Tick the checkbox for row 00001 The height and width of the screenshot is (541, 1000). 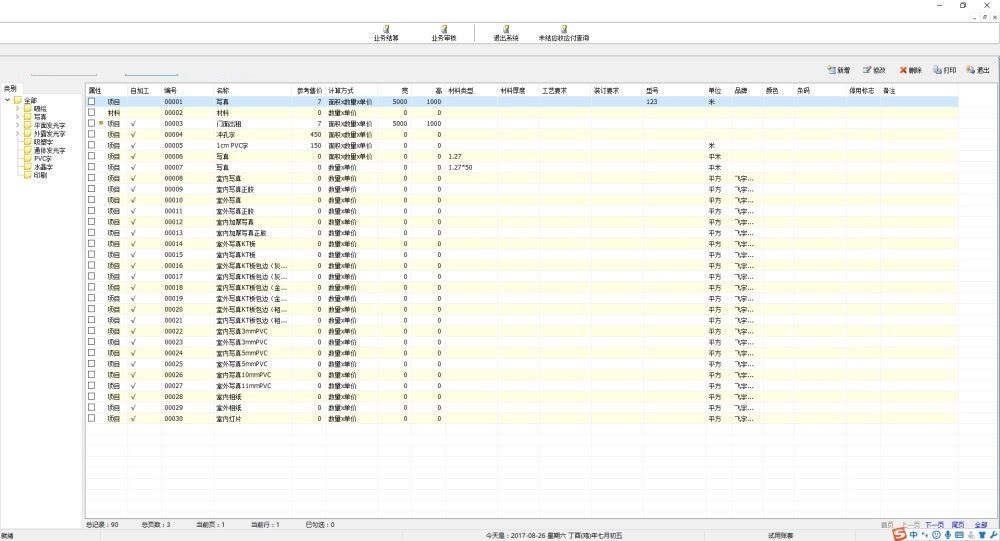[x=92, y=101]
